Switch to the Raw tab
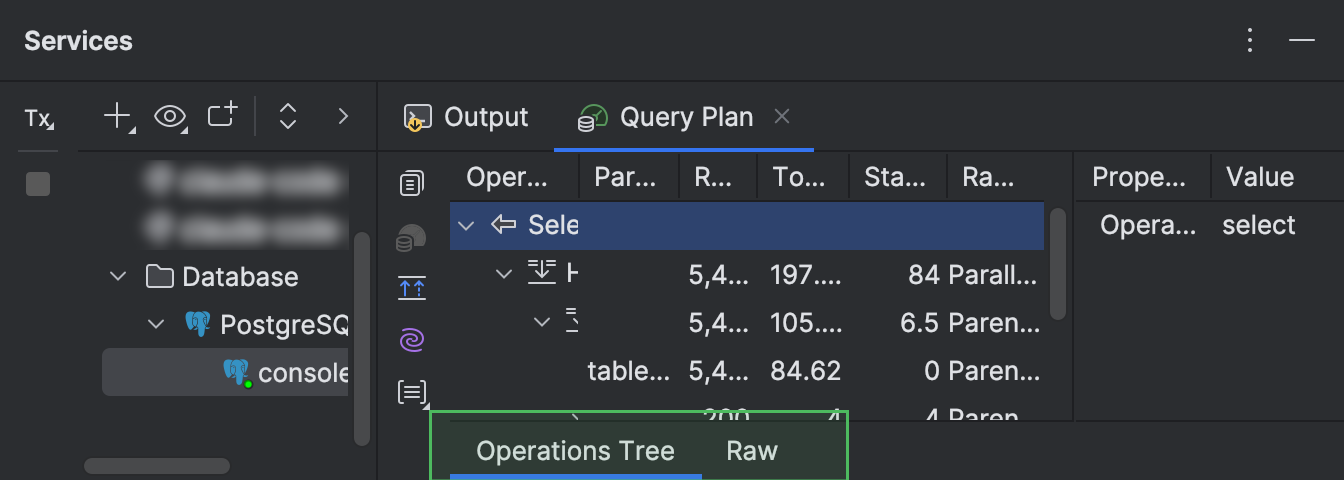 pos(752,451)
